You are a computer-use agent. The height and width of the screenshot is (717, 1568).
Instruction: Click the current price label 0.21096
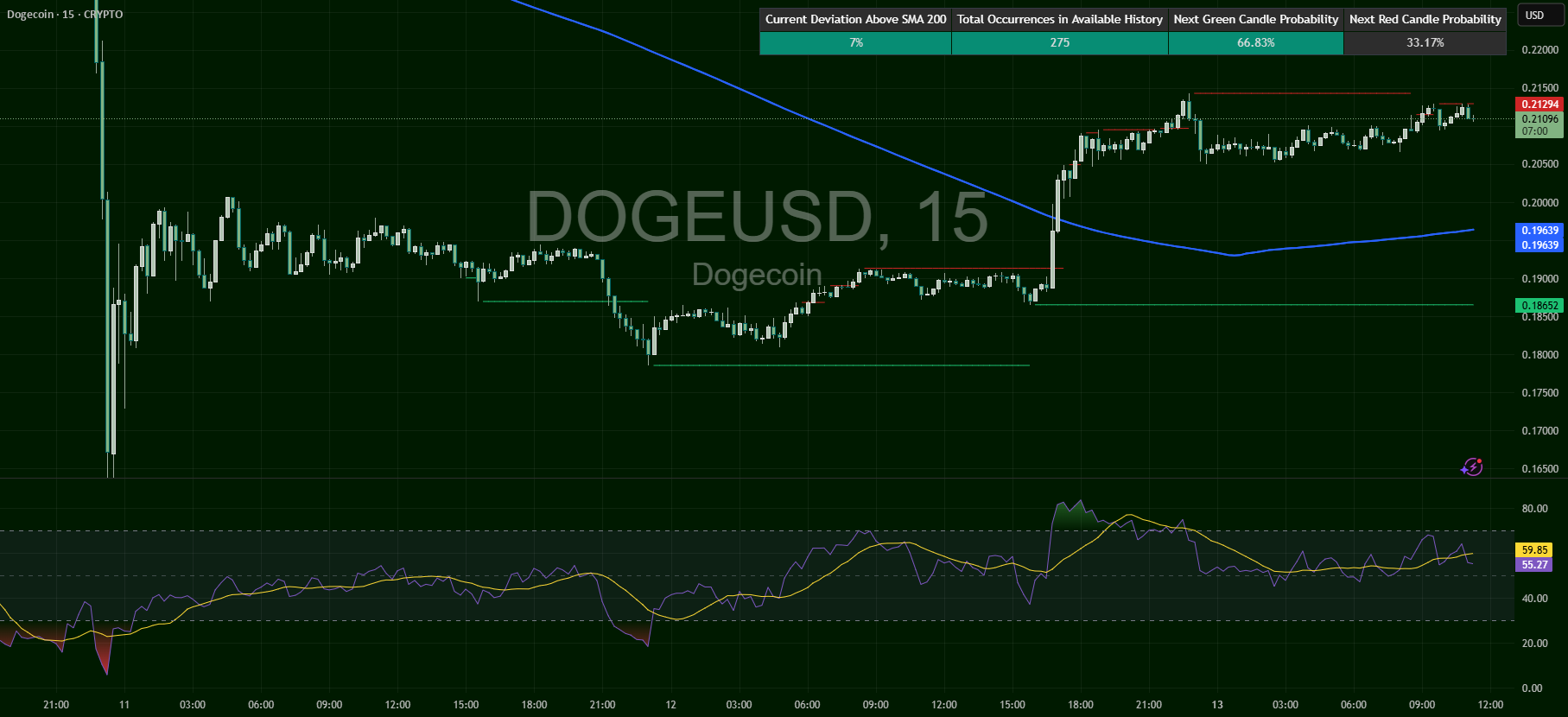click(1539, 119)
